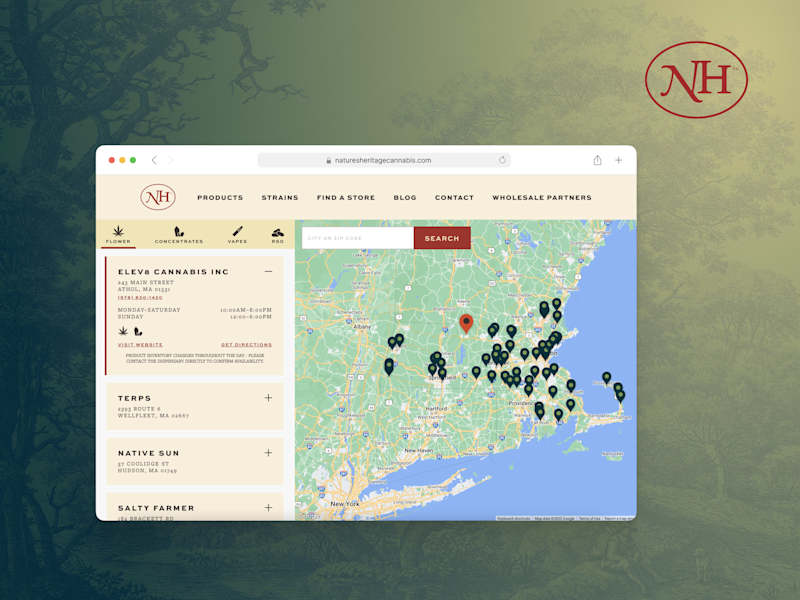Click the large red NH logo at top right

click(x=696, y=80)
